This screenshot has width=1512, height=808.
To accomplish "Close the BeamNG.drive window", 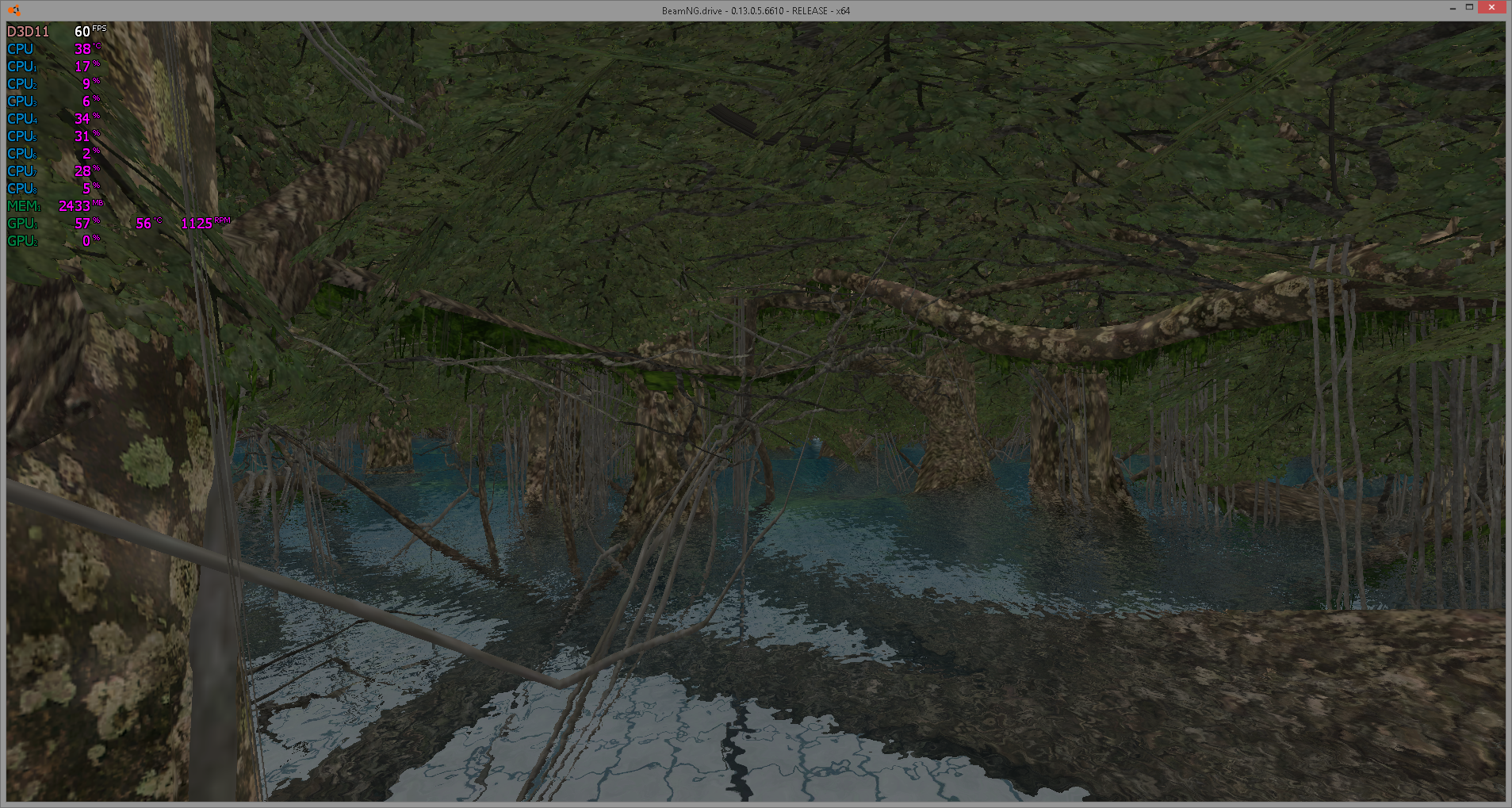I will [x=1492, y=8].
